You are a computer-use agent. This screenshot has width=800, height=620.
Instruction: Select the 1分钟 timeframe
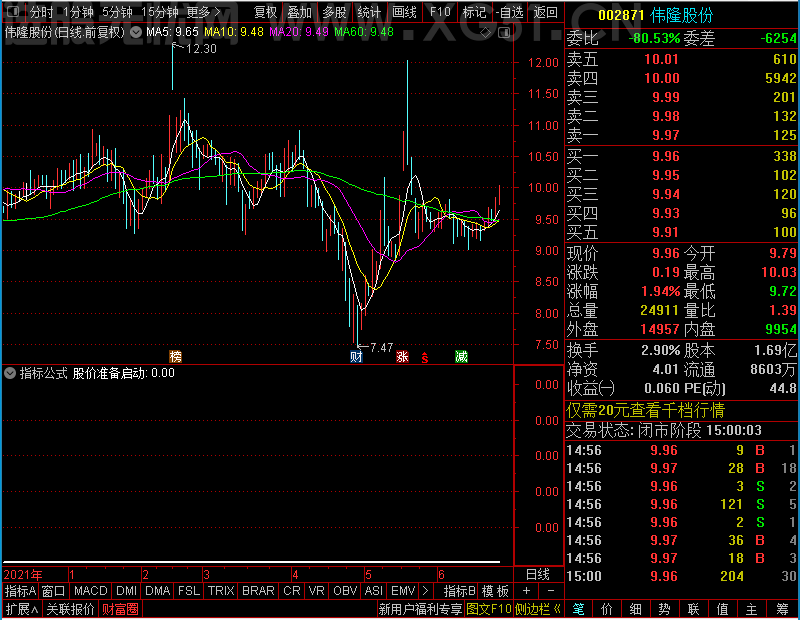[x=78, y=12]
